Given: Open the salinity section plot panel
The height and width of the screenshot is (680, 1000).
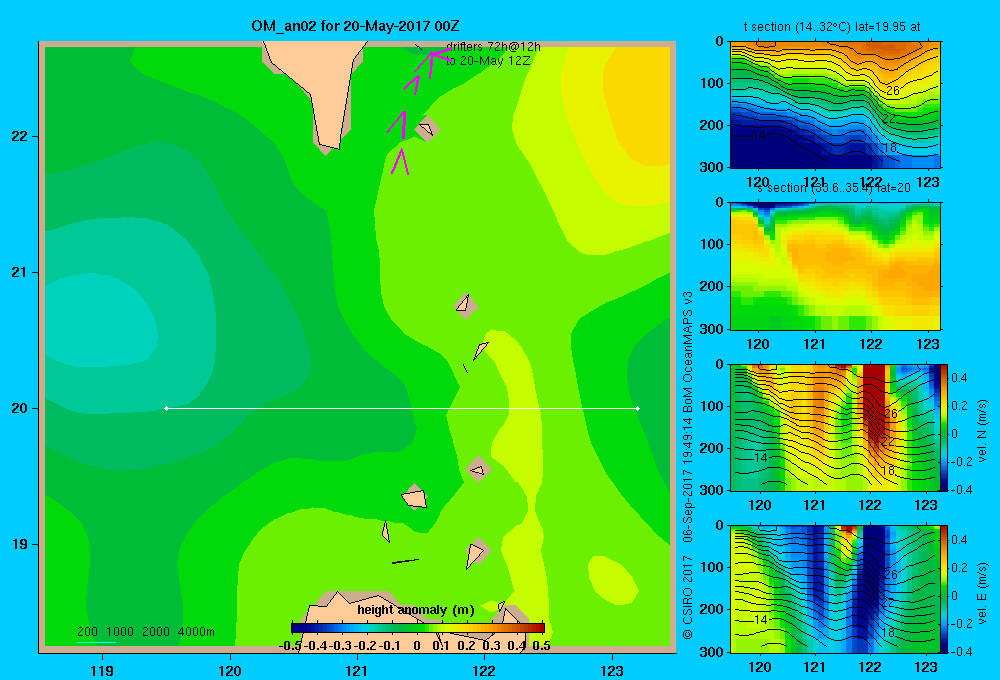Looking at the screenshot, I should (835, 266).
